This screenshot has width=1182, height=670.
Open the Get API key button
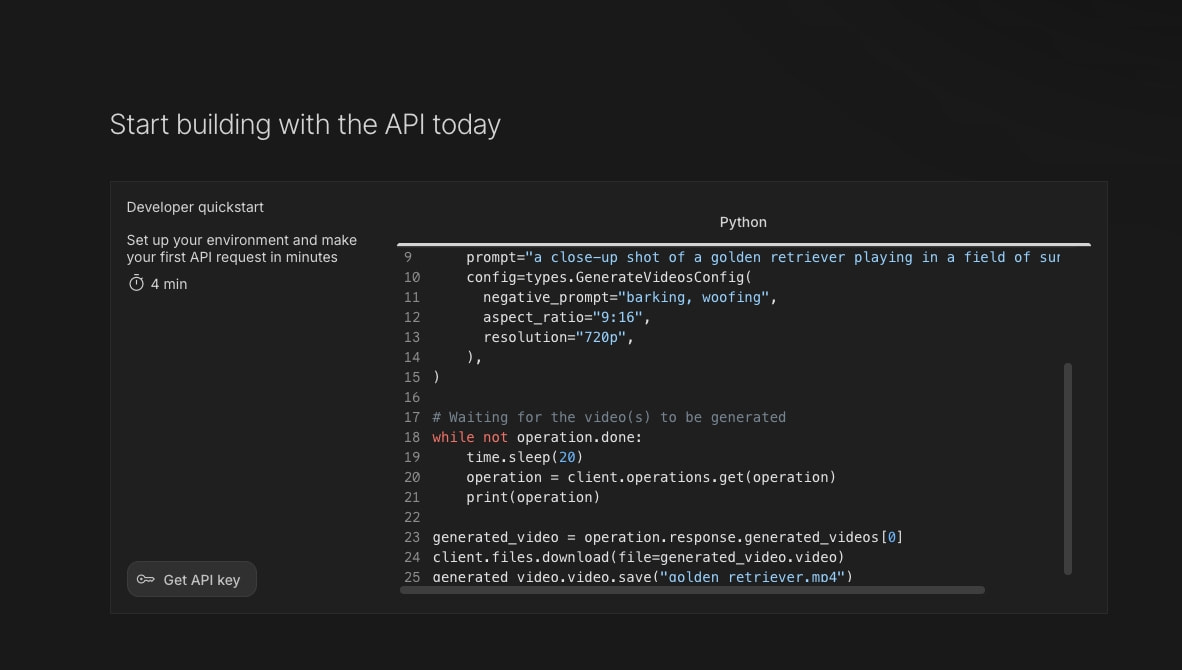coord(191,580)
